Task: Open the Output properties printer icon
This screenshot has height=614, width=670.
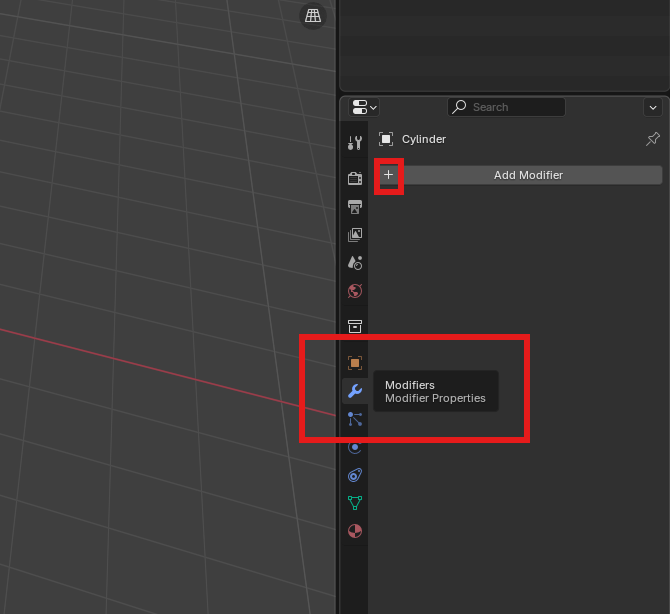Action: (355, 207)
